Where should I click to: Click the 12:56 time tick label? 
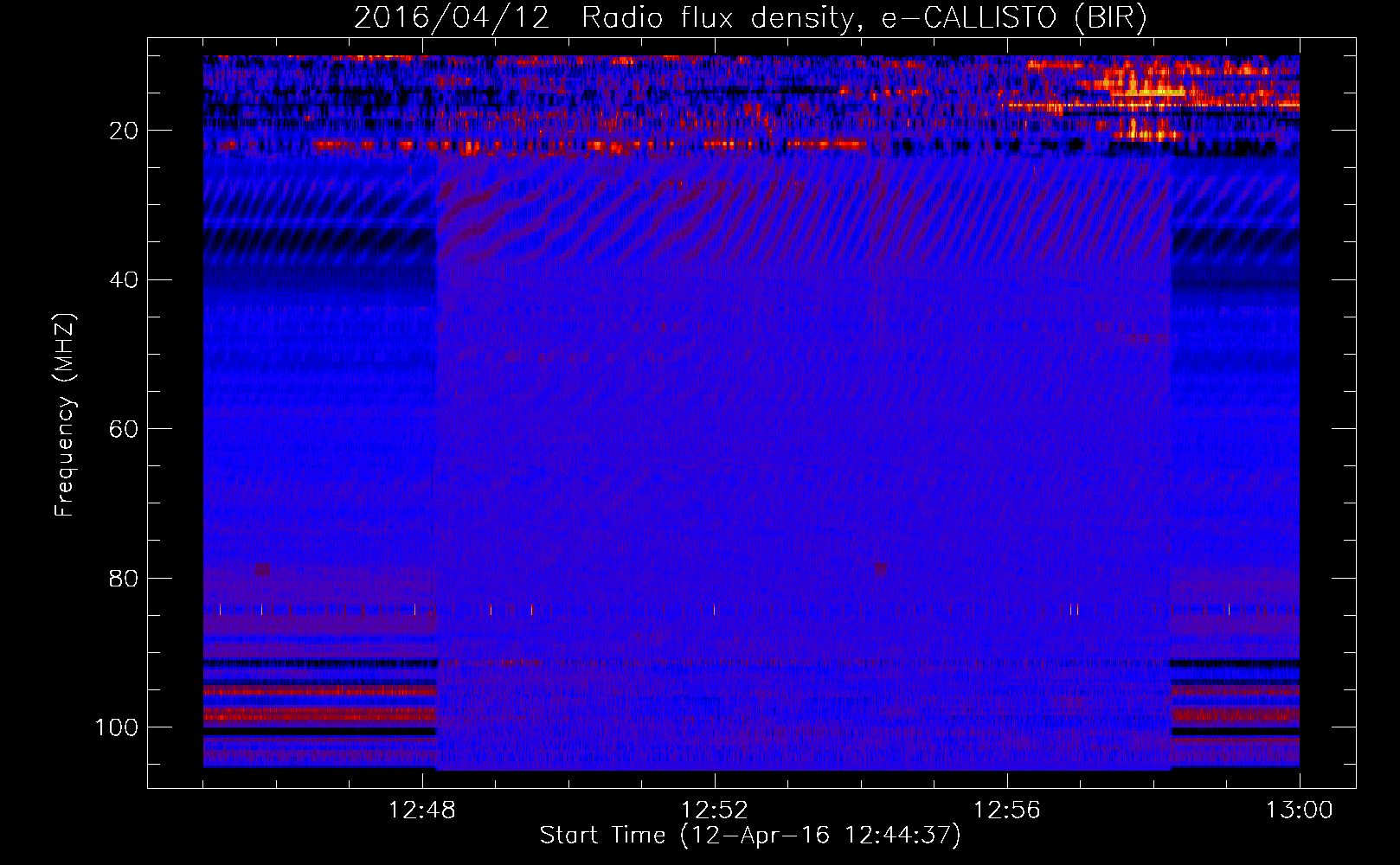[1007, 811]
